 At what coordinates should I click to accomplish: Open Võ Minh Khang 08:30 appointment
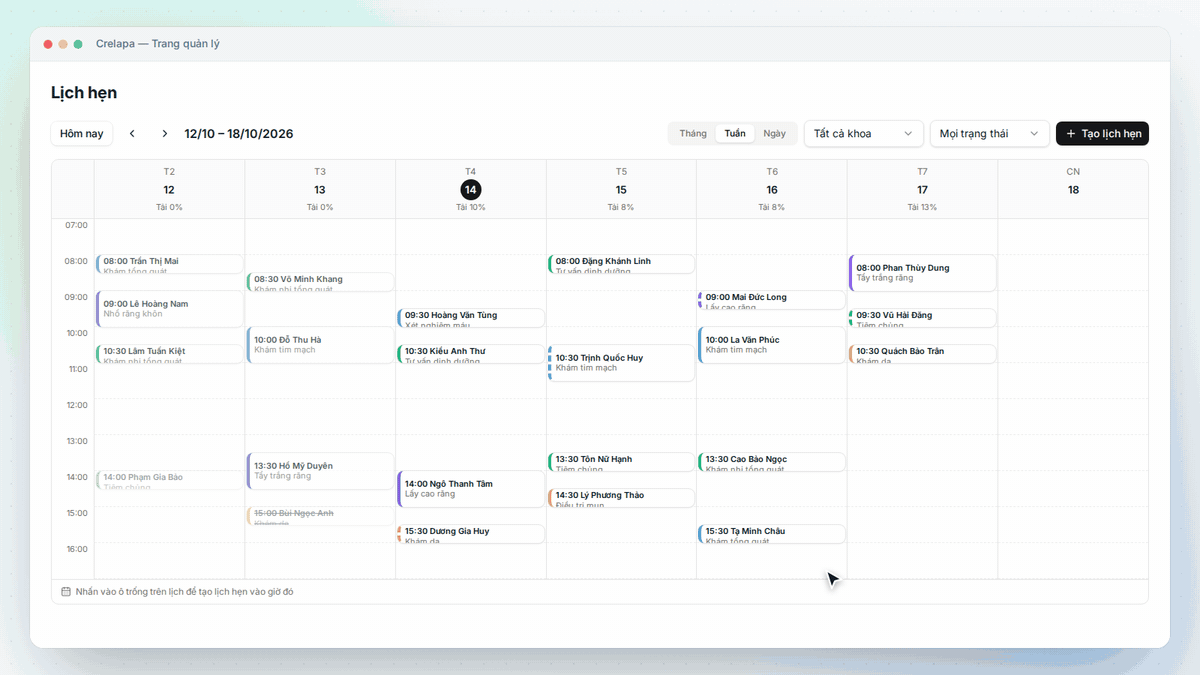(321, 282)
